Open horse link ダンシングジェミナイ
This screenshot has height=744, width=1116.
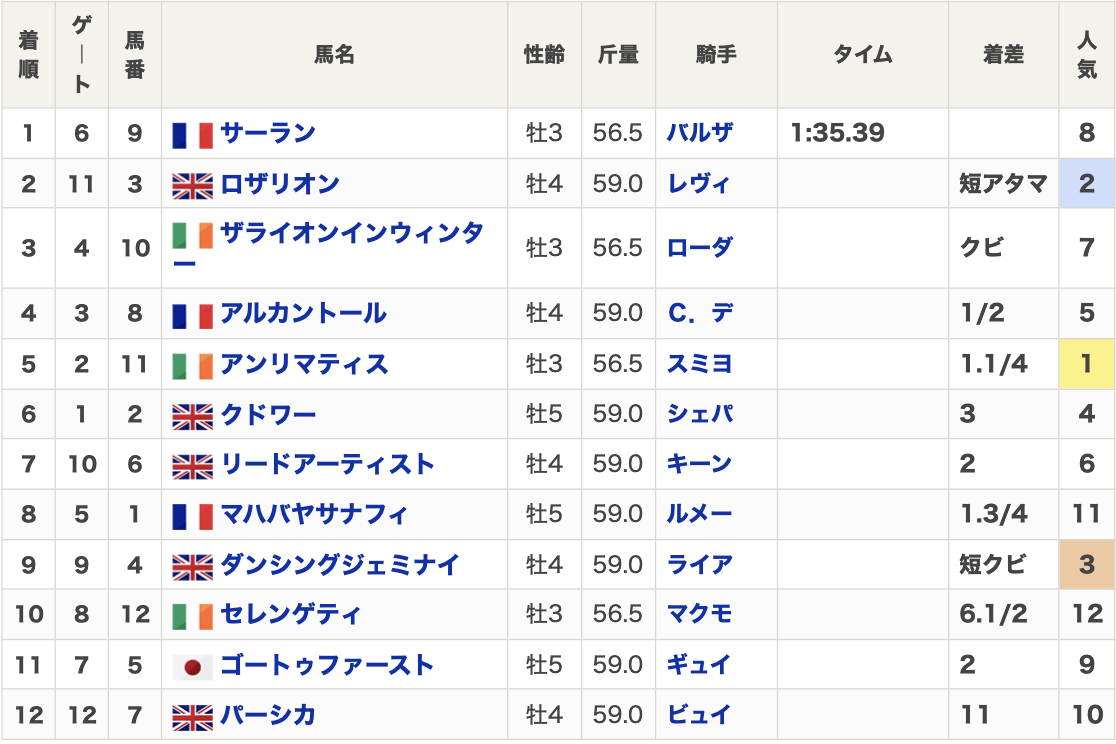click(x=340, y=565)
